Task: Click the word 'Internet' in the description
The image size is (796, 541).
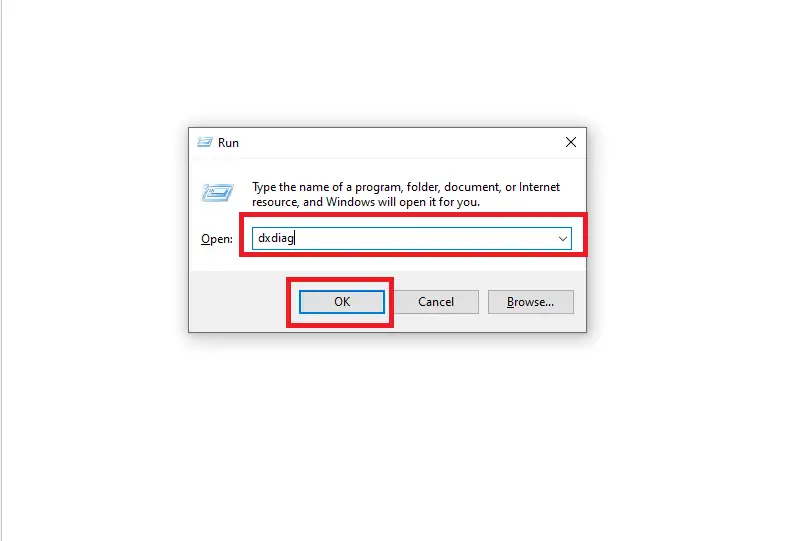Action: 539,187
